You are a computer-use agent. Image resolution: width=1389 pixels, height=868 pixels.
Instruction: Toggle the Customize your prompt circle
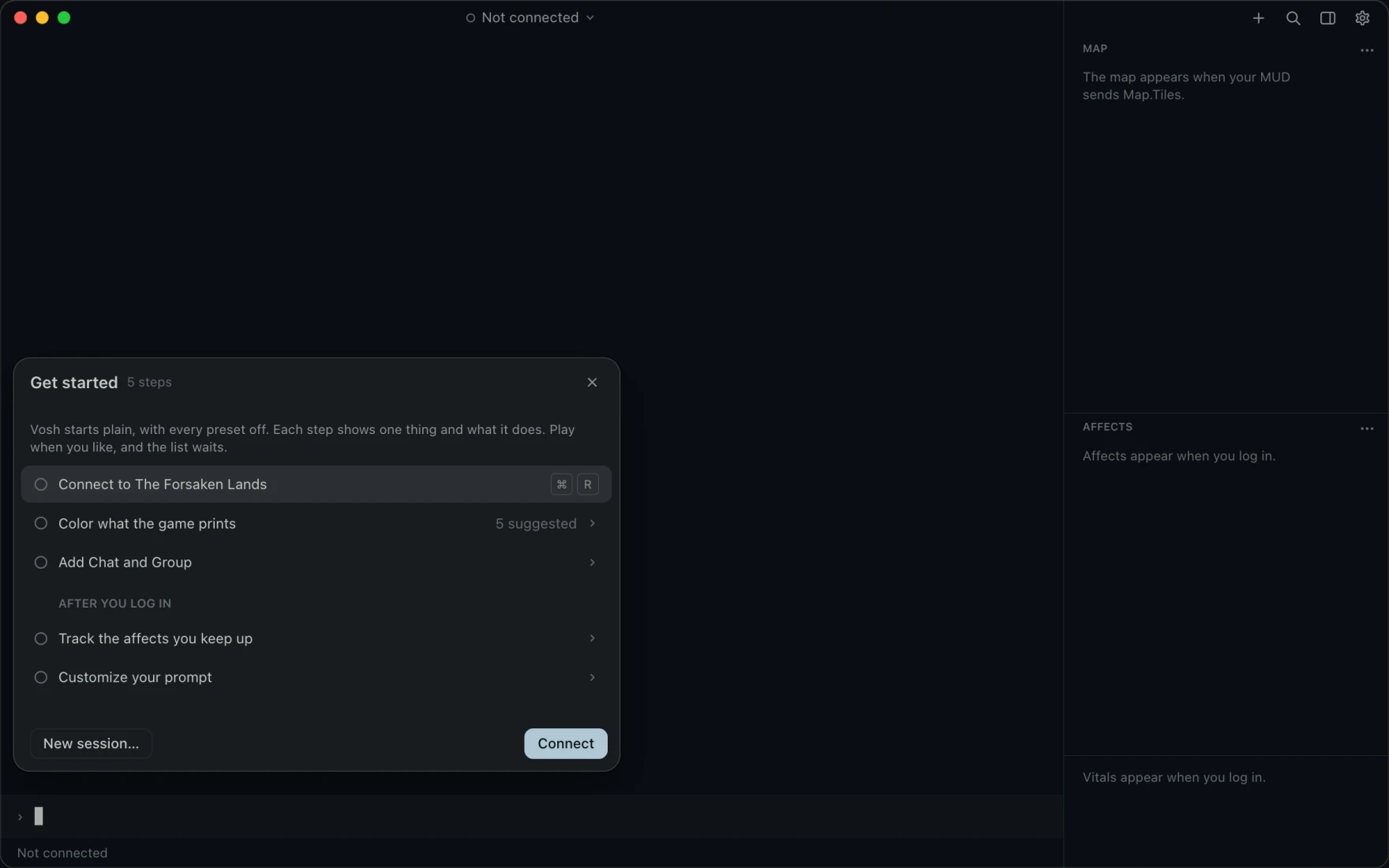(x=41, y=677)
